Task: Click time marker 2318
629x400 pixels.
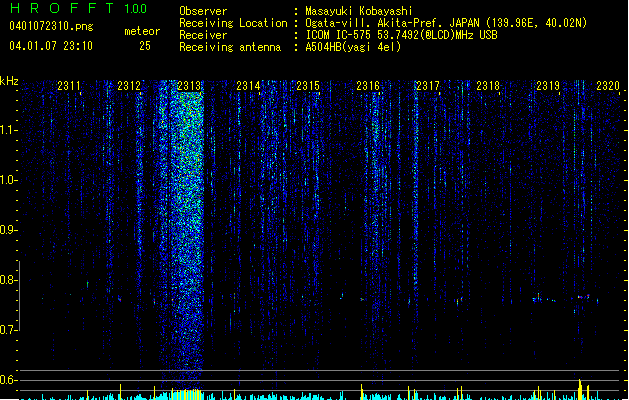Action: coord(488,85)
